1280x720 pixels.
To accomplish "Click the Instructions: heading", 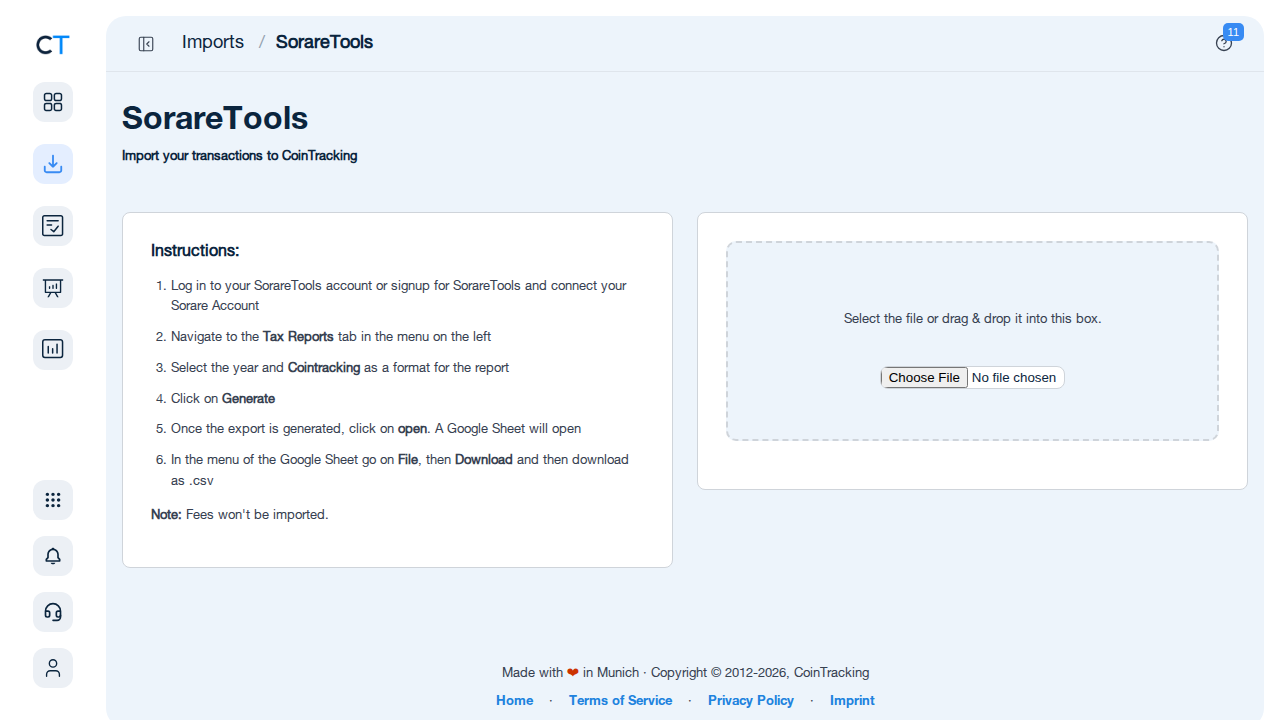I will [x=195, y=250].
